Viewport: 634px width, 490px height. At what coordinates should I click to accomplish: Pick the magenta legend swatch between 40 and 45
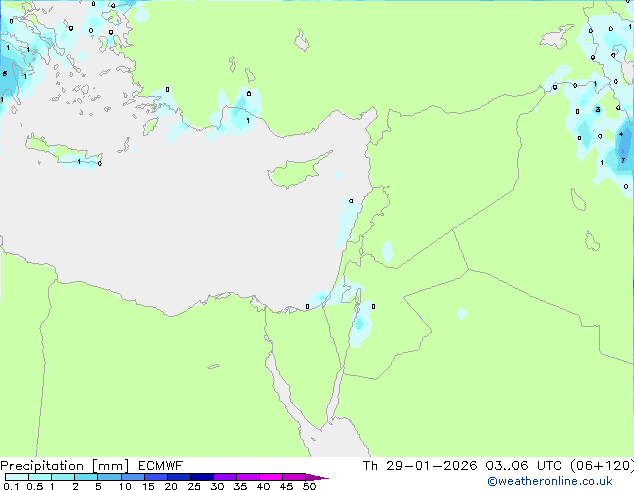pyautogui.click(x=271, y=477)
